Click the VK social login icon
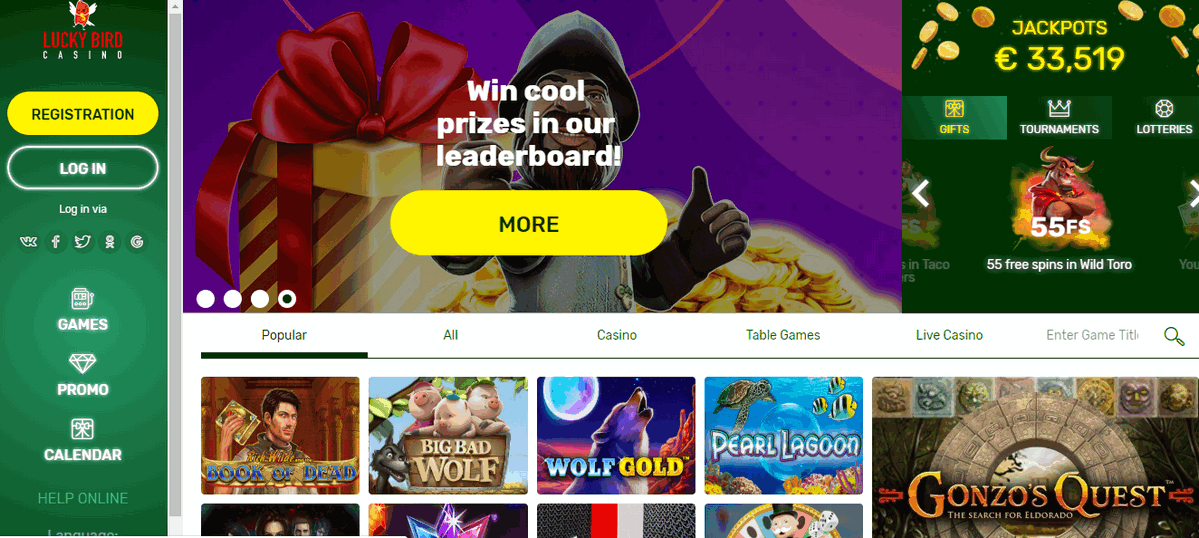1199x538 pixels. pyautogui.click(x=28, y=242)
